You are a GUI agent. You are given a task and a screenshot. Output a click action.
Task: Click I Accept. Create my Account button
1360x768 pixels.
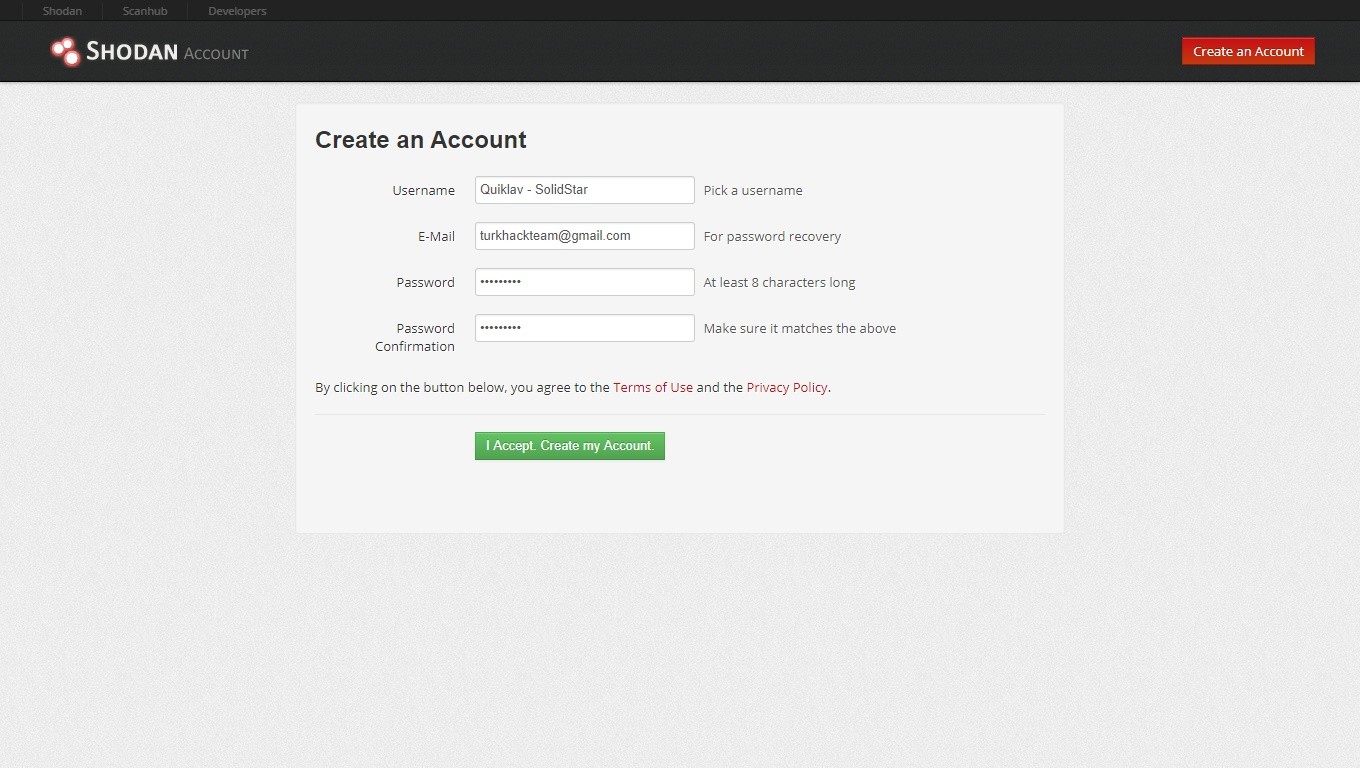pyautogui.click(x=570, y=446)
